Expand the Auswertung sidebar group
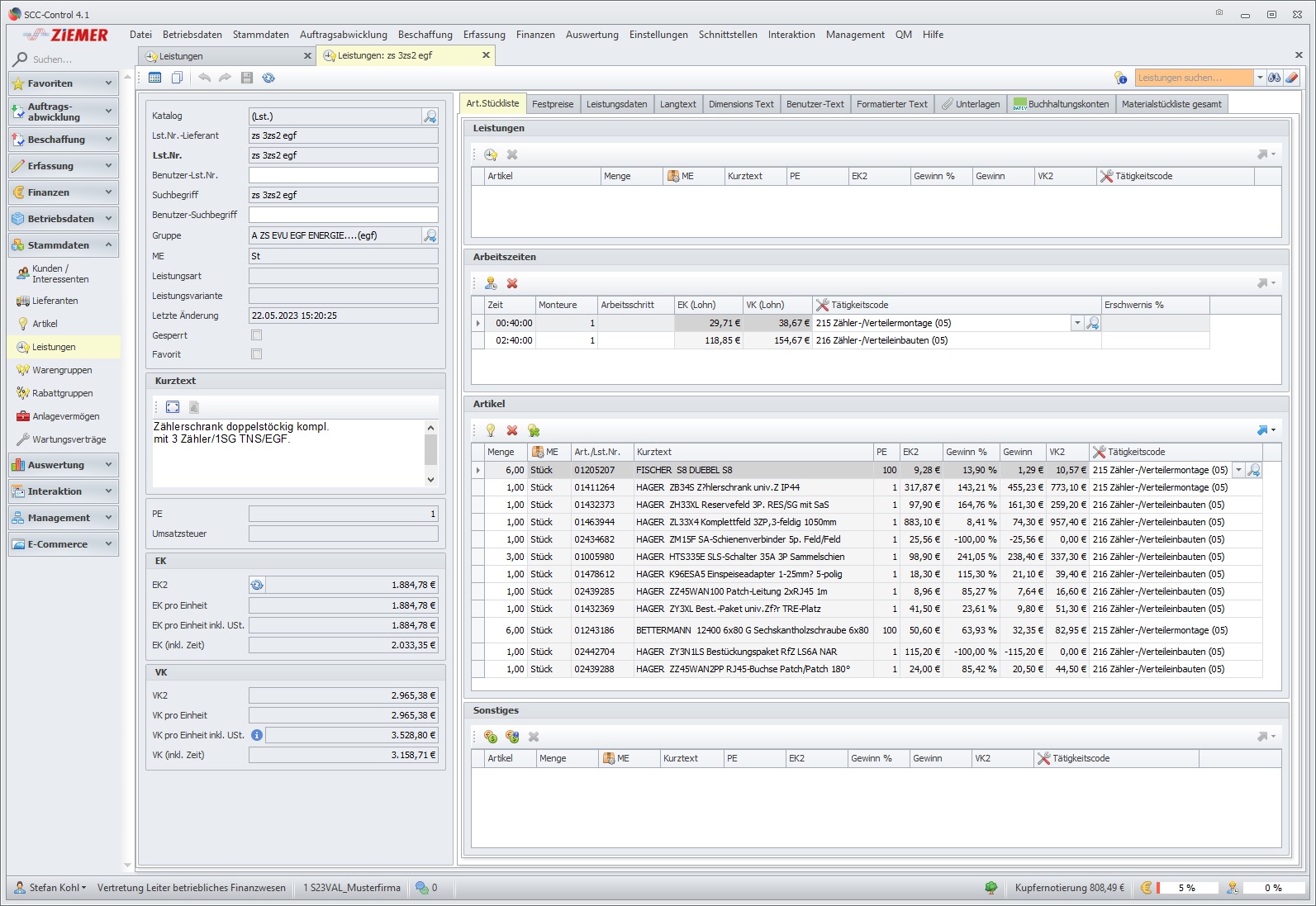Viewport: 1316px width, 906px height. click(x=64, y=465)
